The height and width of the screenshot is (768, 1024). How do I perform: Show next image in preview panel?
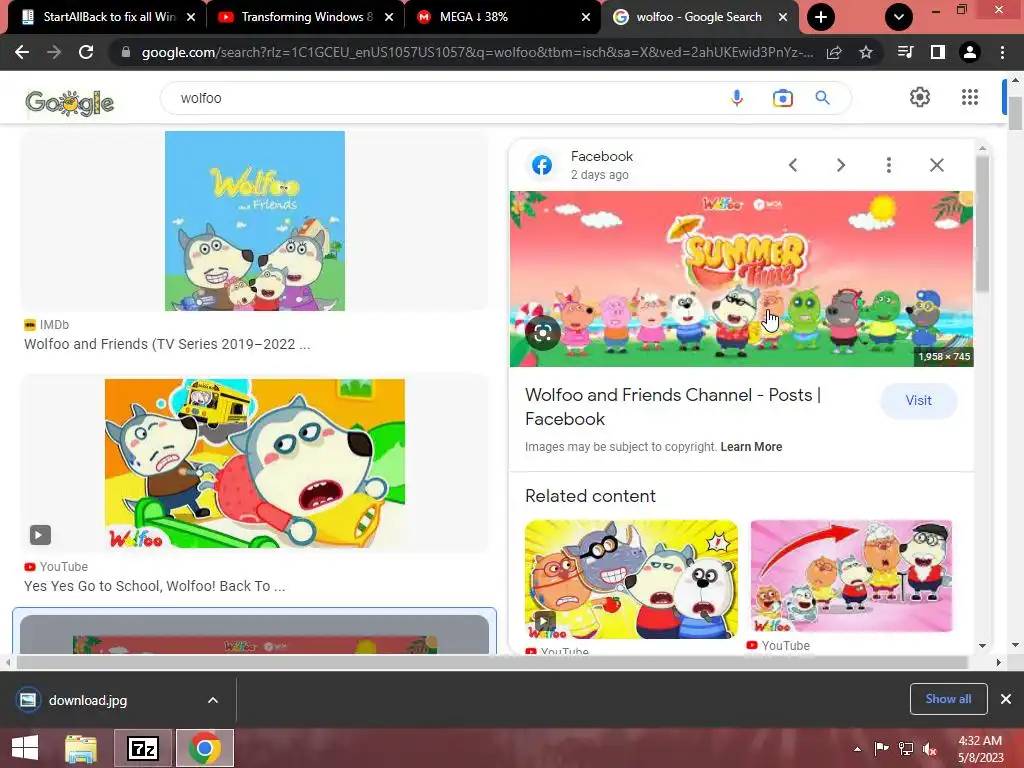[841, 165]
